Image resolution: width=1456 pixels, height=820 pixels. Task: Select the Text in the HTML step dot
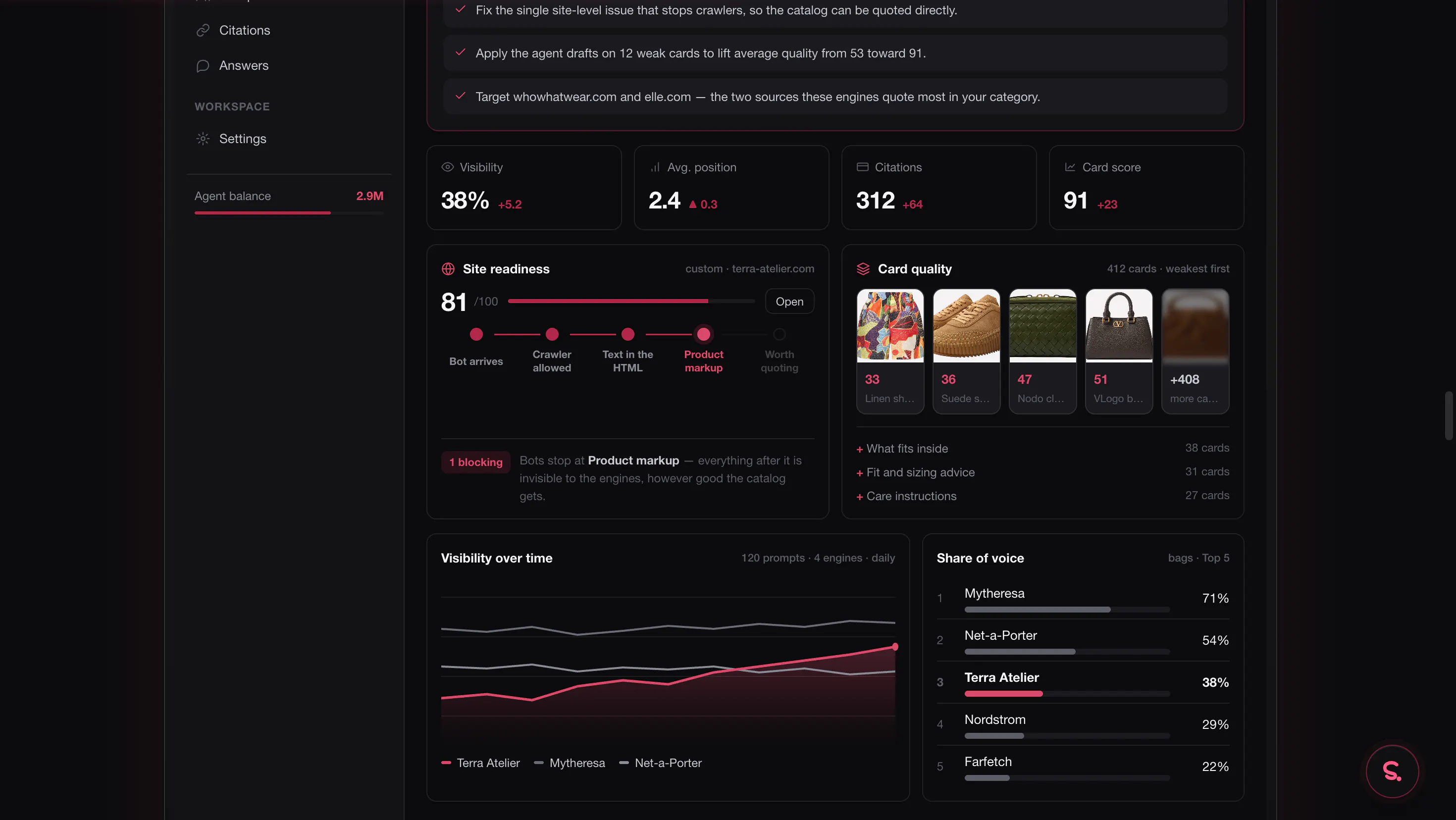628,335
